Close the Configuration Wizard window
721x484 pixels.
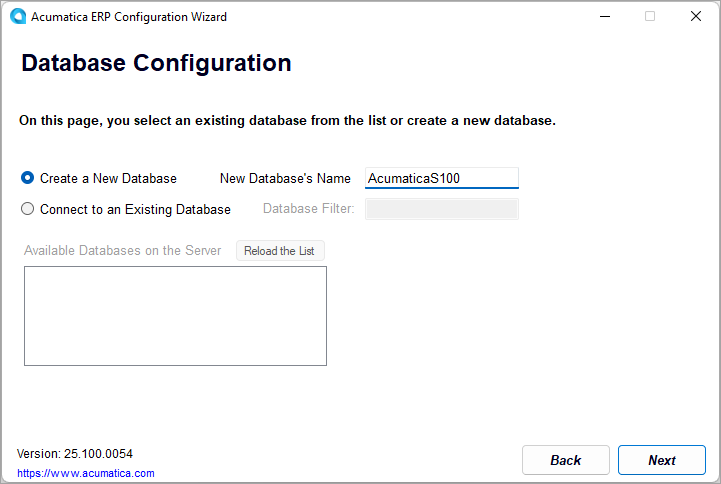click(x=696, y=17)
